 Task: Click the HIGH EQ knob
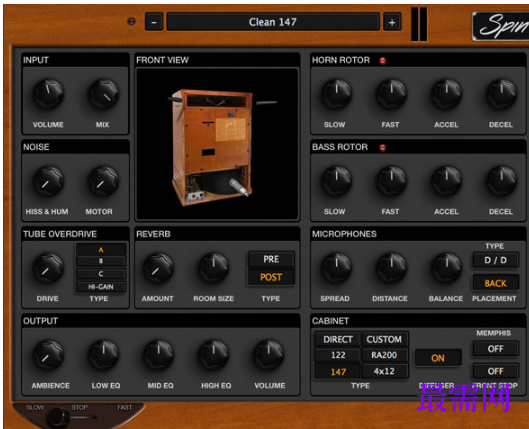click(x=214, y=355)
